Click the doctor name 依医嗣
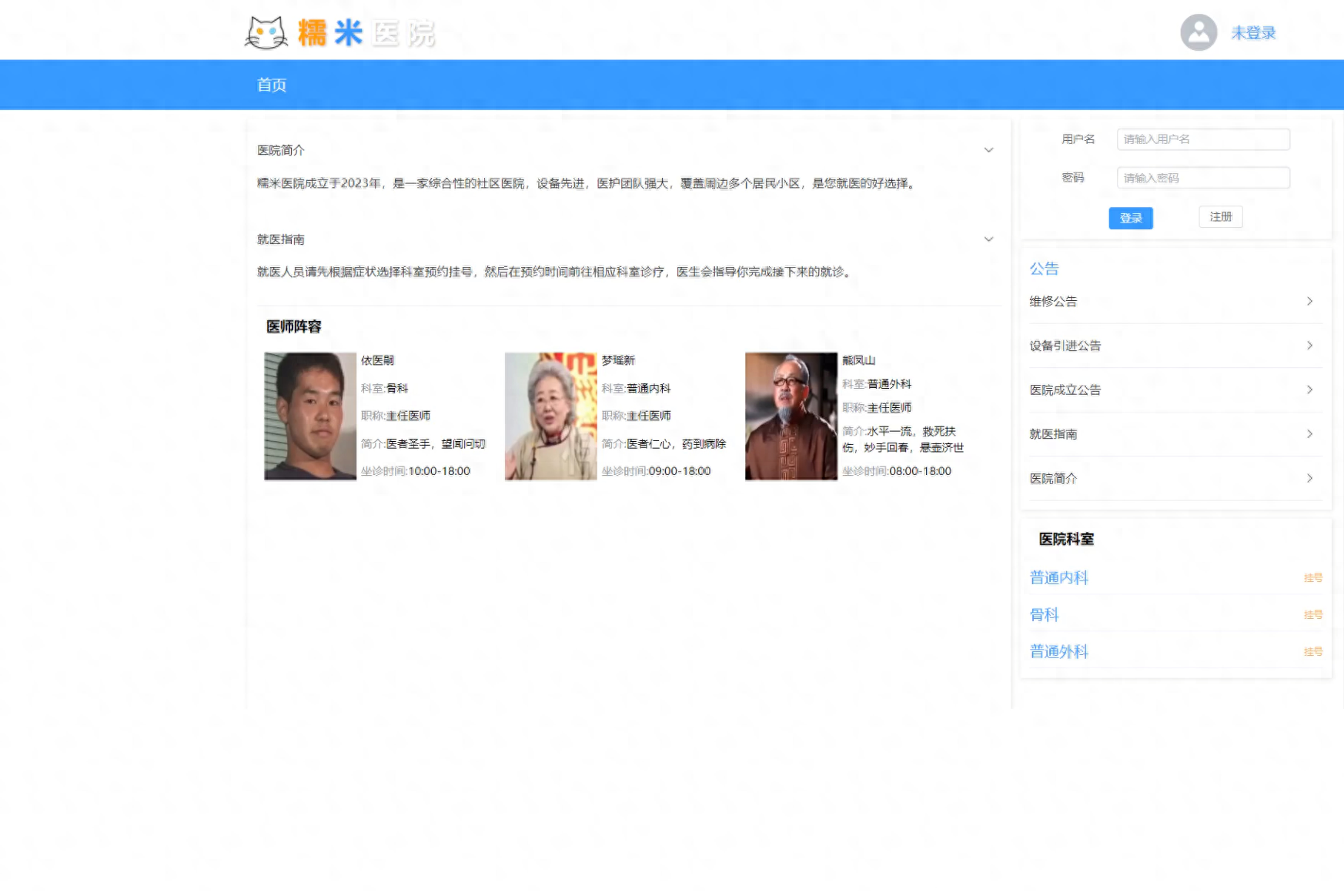 point(377,360)
